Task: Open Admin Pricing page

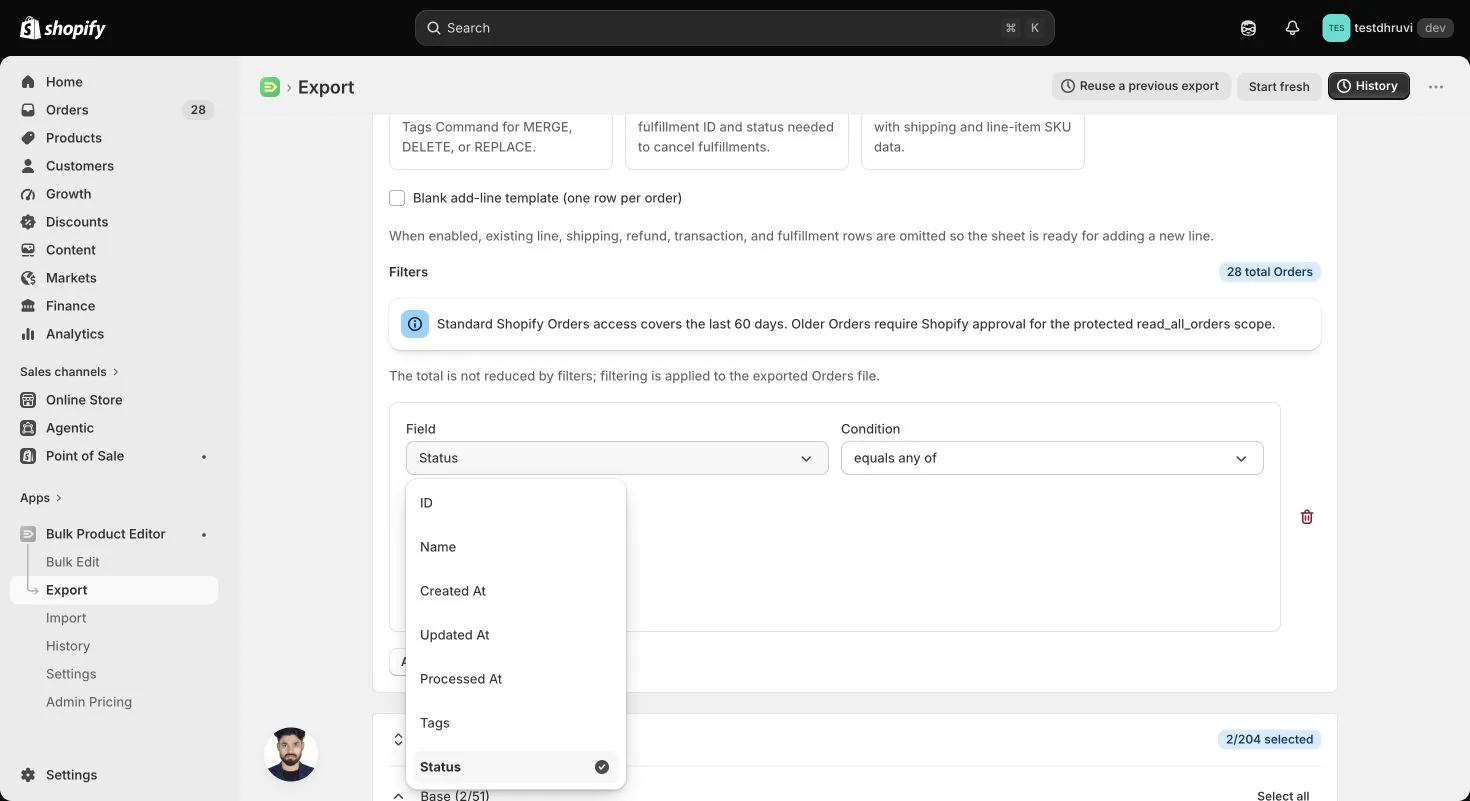Action: point(89,702)
